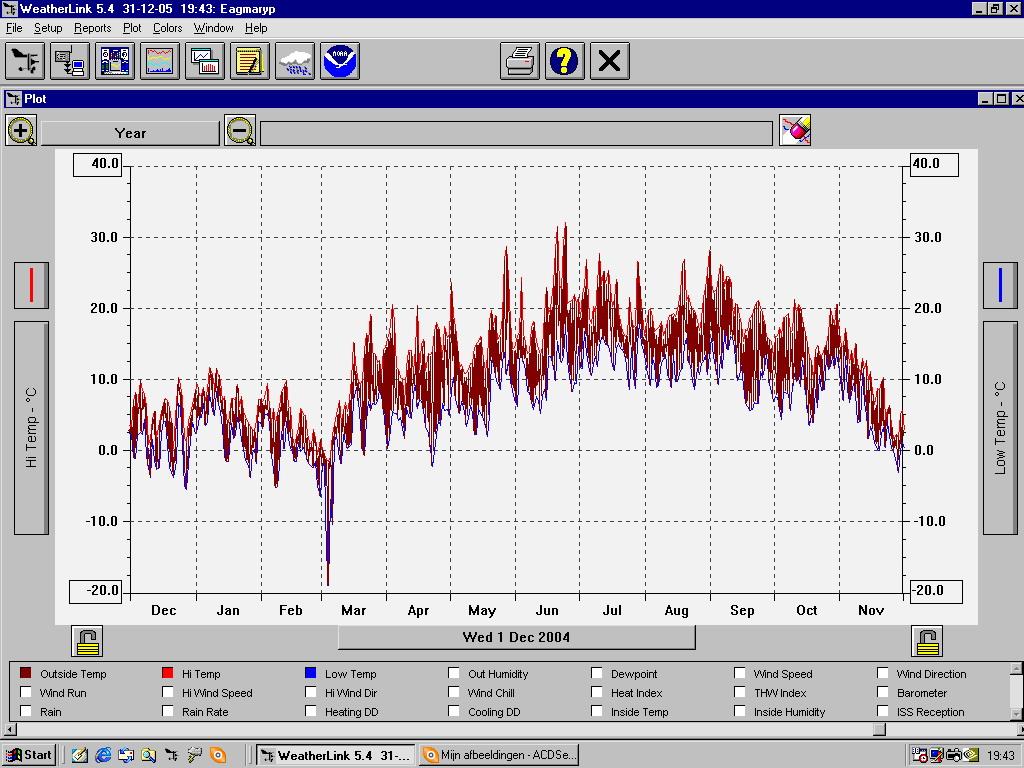Enable the Hi Wind Dir checkbox
Screen dimensions: 1024x768
(x=311, y=692)
